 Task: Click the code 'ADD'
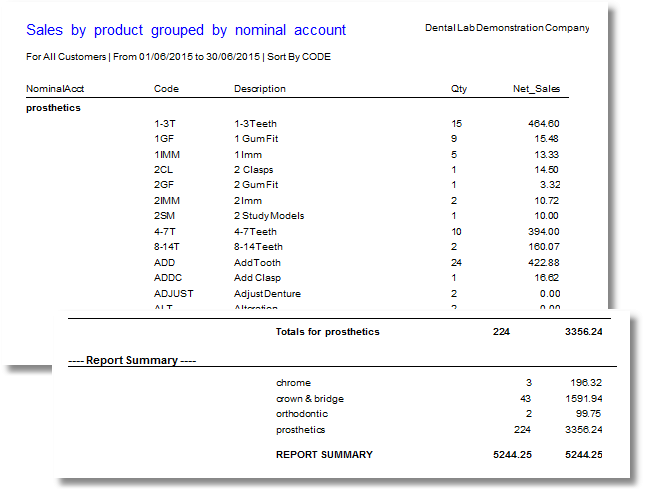[164, 262]
